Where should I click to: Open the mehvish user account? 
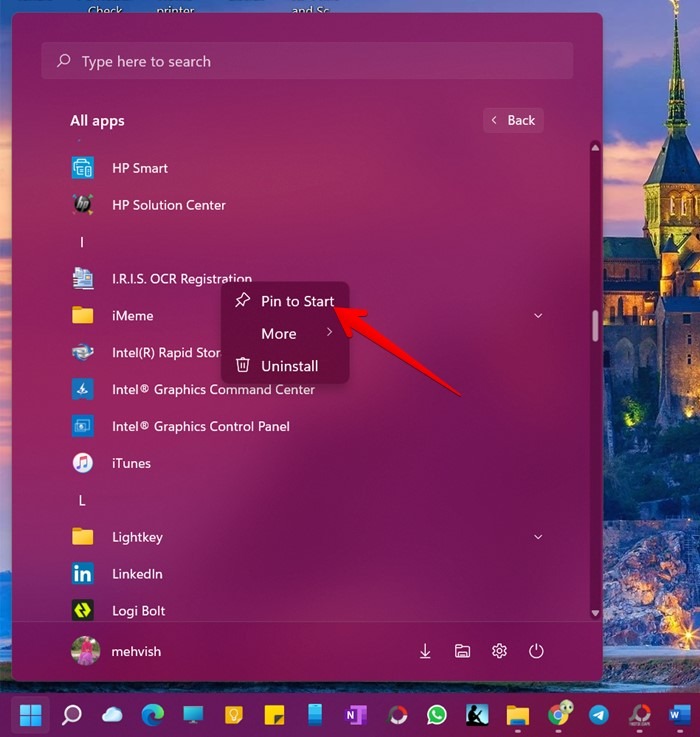click(116, 651)
